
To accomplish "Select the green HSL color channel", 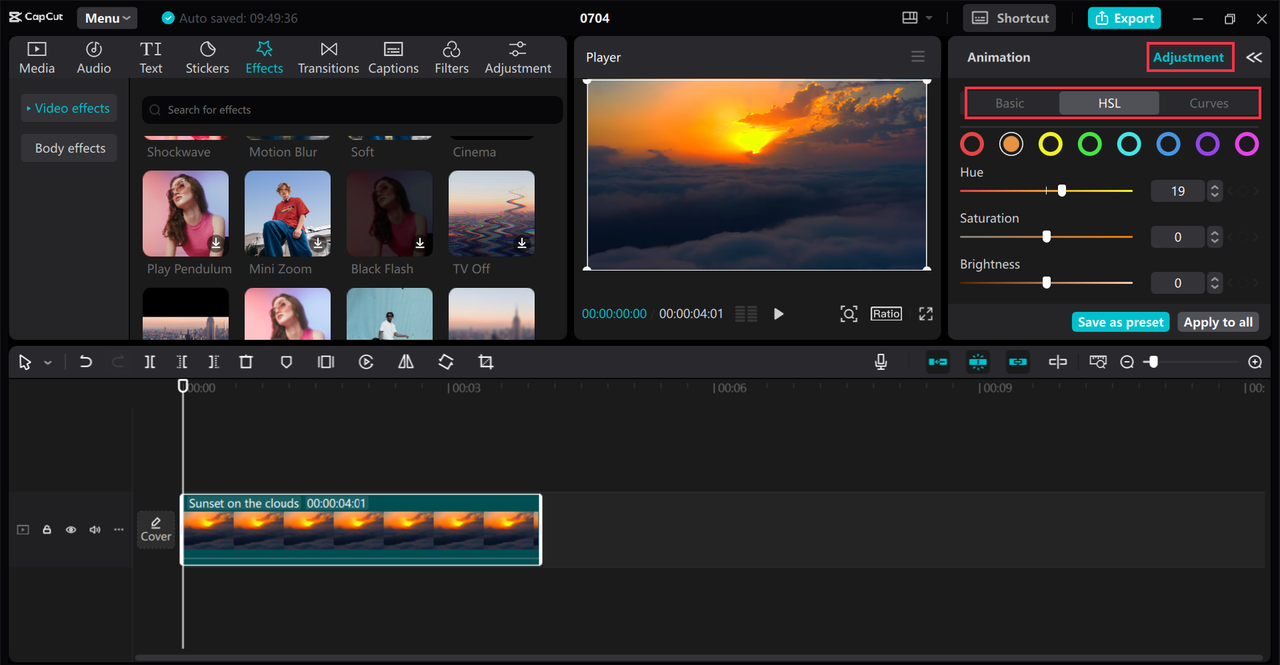I will tap(1090, 144).
